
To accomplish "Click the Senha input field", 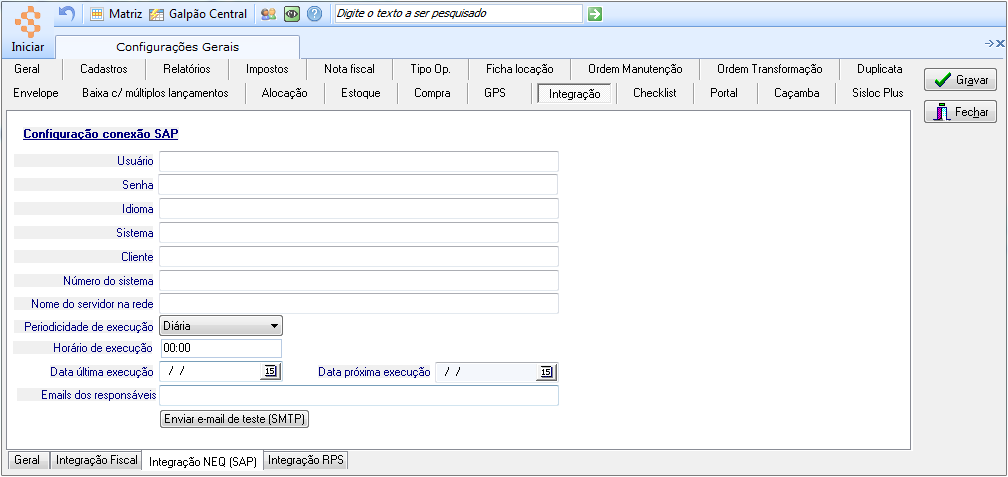I will point(358,185).
